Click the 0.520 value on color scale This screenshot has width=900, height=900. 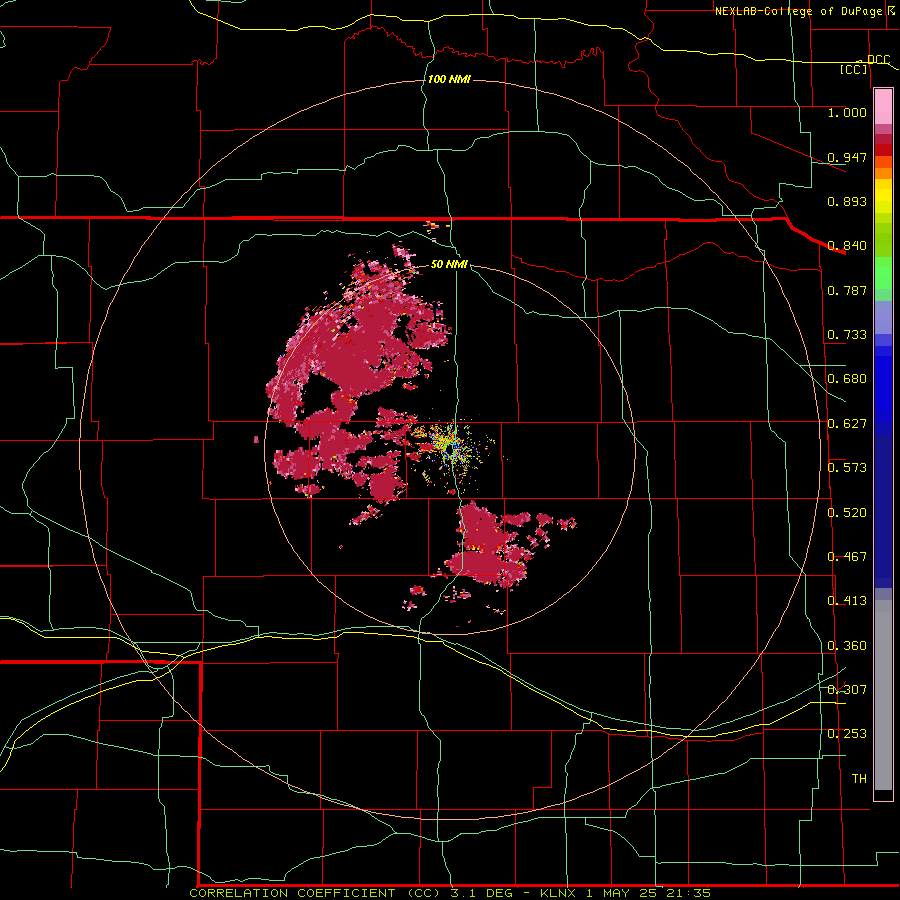847,513
